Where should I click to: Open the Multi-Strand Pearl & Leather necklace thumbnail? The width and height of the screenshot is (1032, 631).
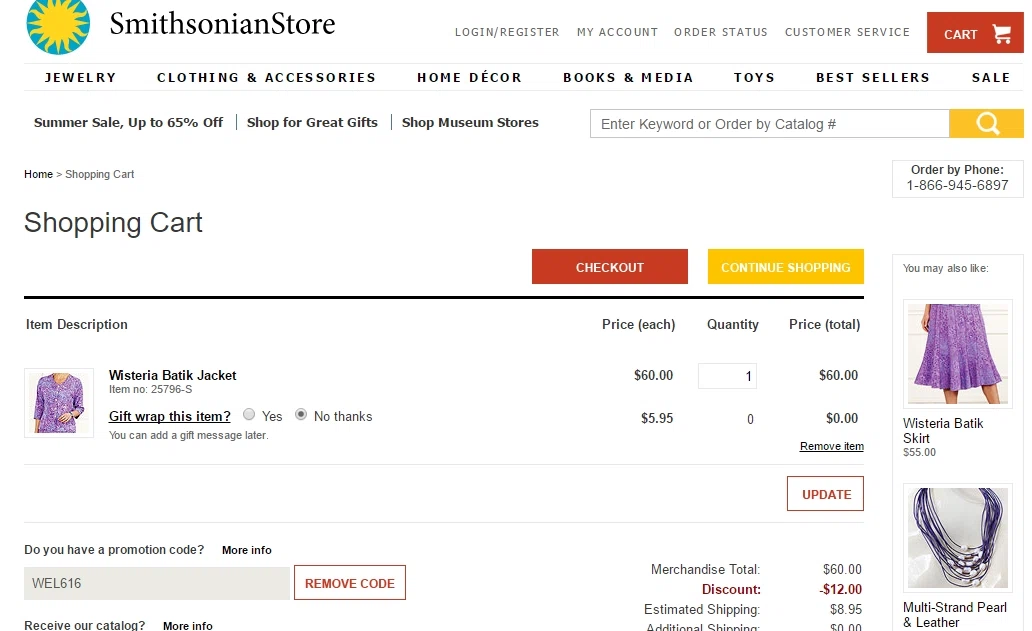[x=958, y=538]
